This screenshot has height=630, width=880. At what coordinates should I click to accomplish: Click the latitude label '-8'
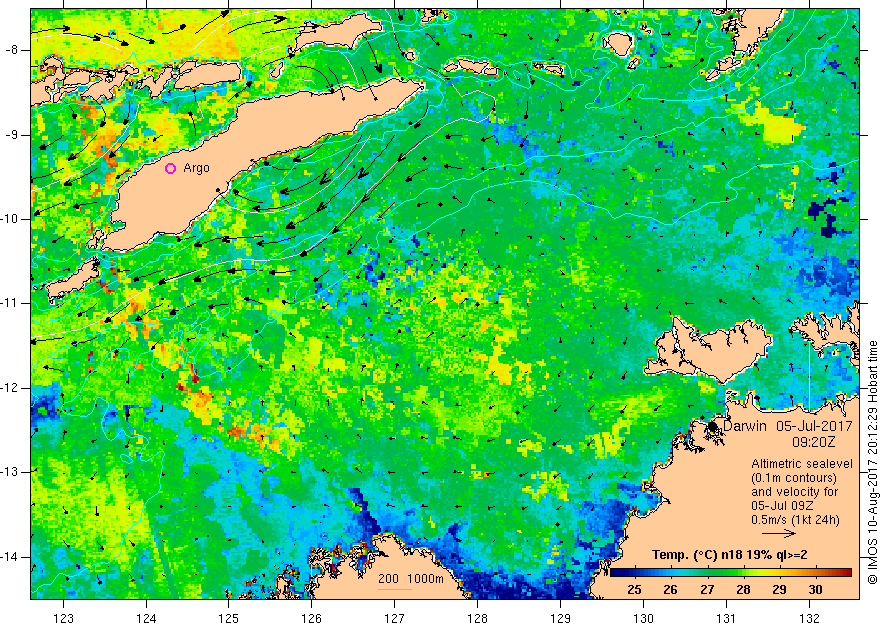(13, 50)
